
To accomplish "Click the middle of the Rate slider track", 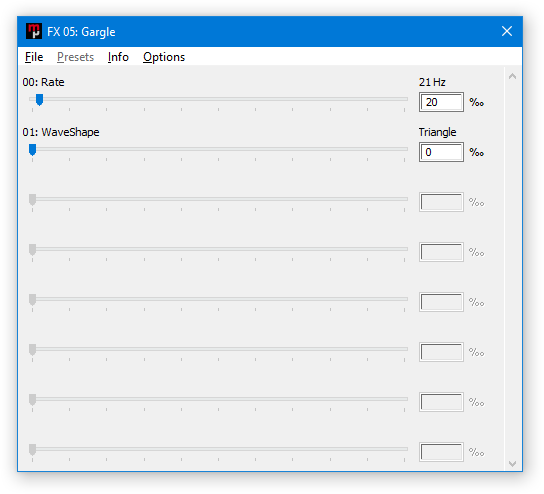I will (219, 99).
